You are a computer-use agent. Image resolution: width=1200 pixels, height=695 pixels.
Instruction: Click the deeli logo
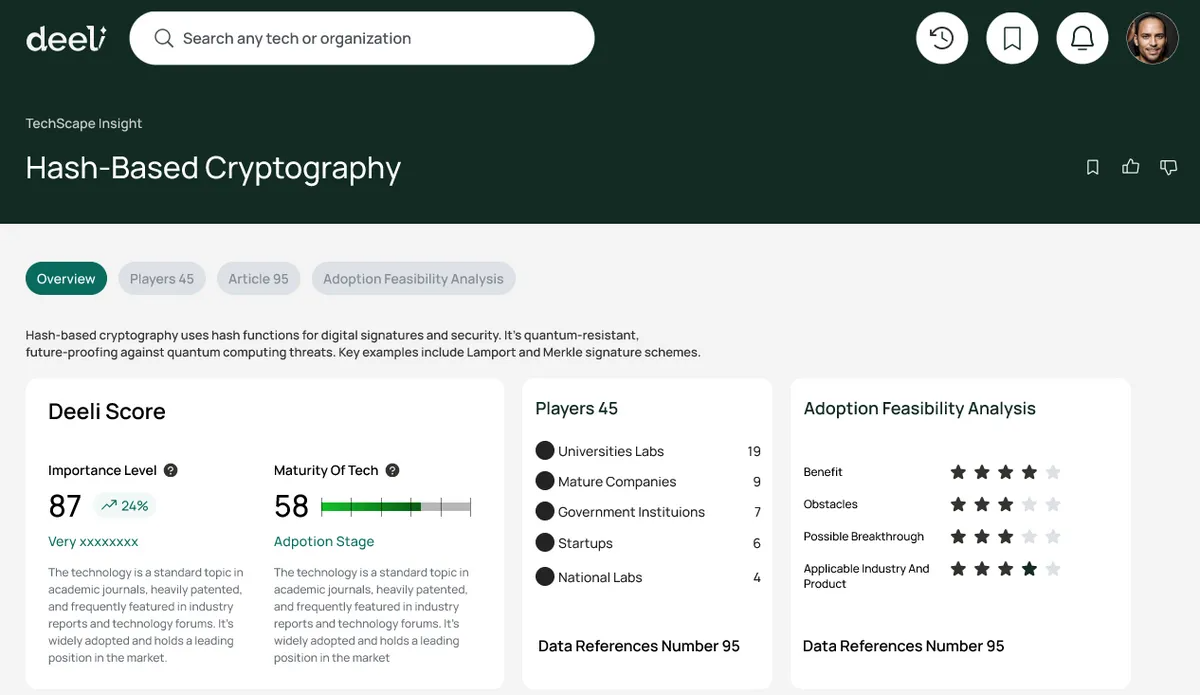click(x=66, y=38)
